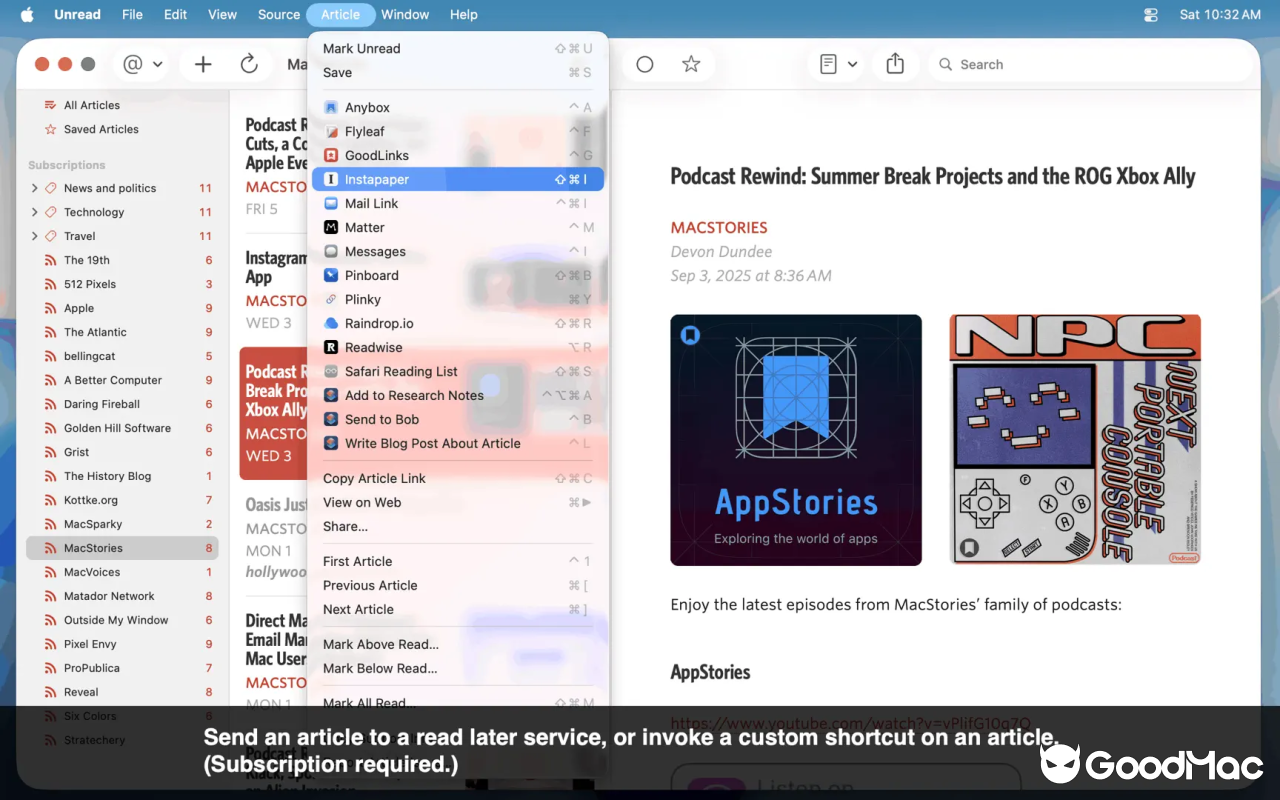Open the File menu
The image size is (1280, 800).
[132, 14]
